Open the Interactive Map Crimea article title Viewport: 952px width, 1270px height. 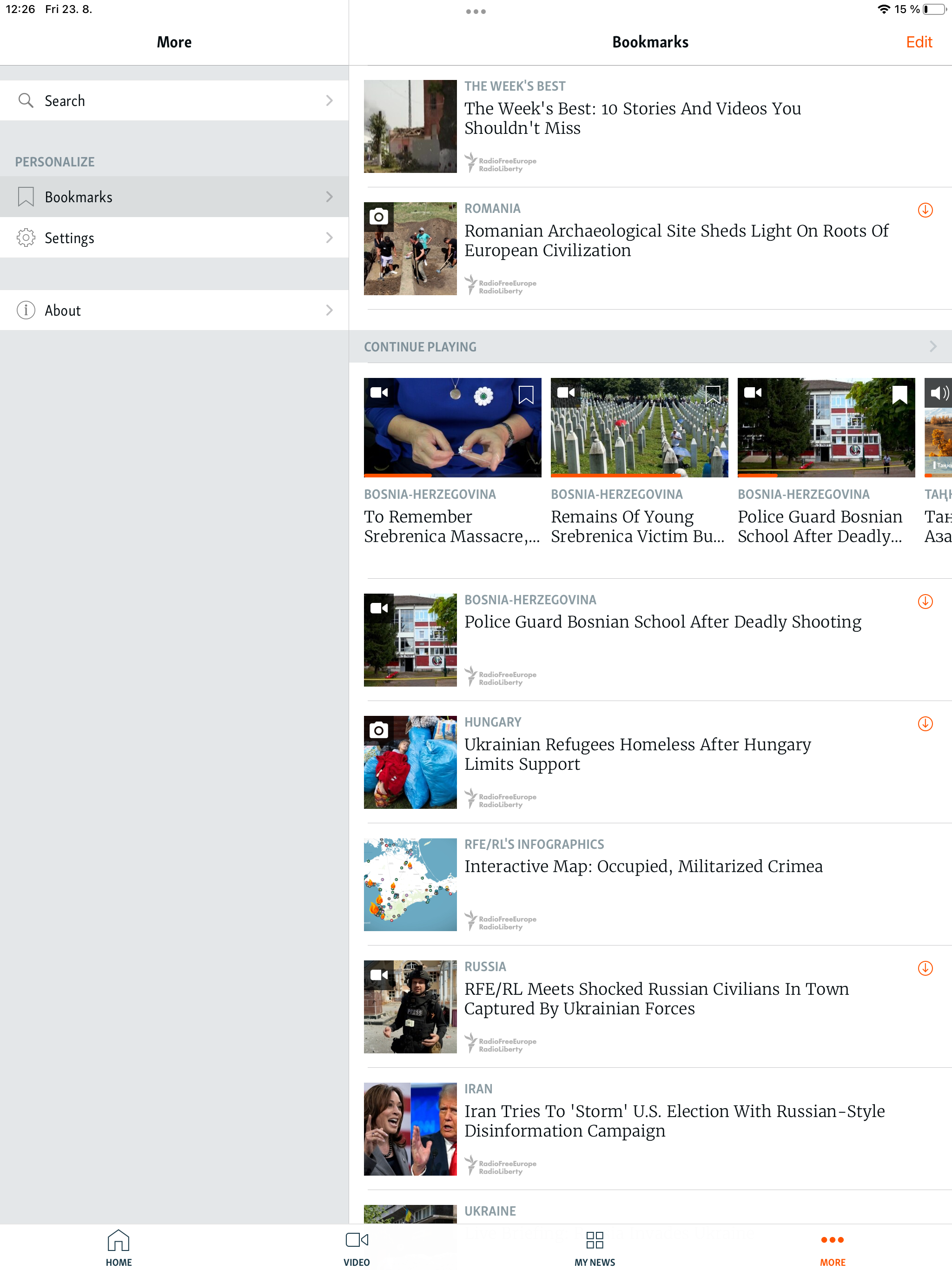click(643, 866)
